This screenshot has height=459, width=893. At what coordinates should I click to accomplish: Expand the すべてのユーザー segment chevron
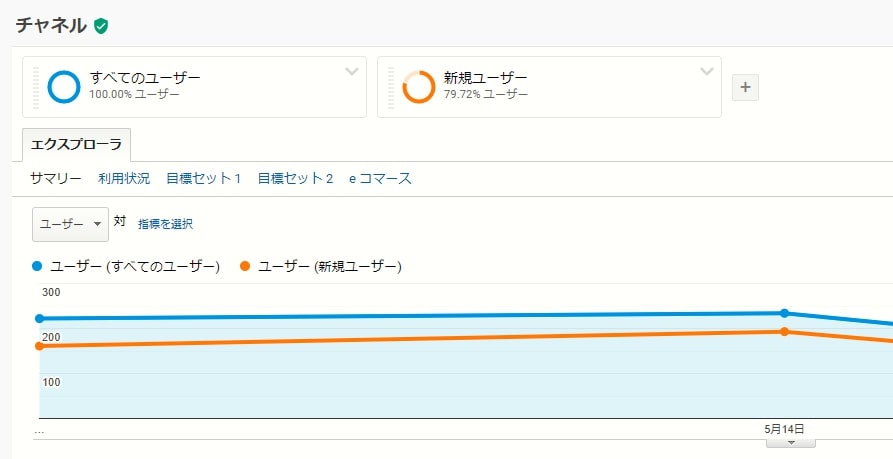(x=352, y=72)
